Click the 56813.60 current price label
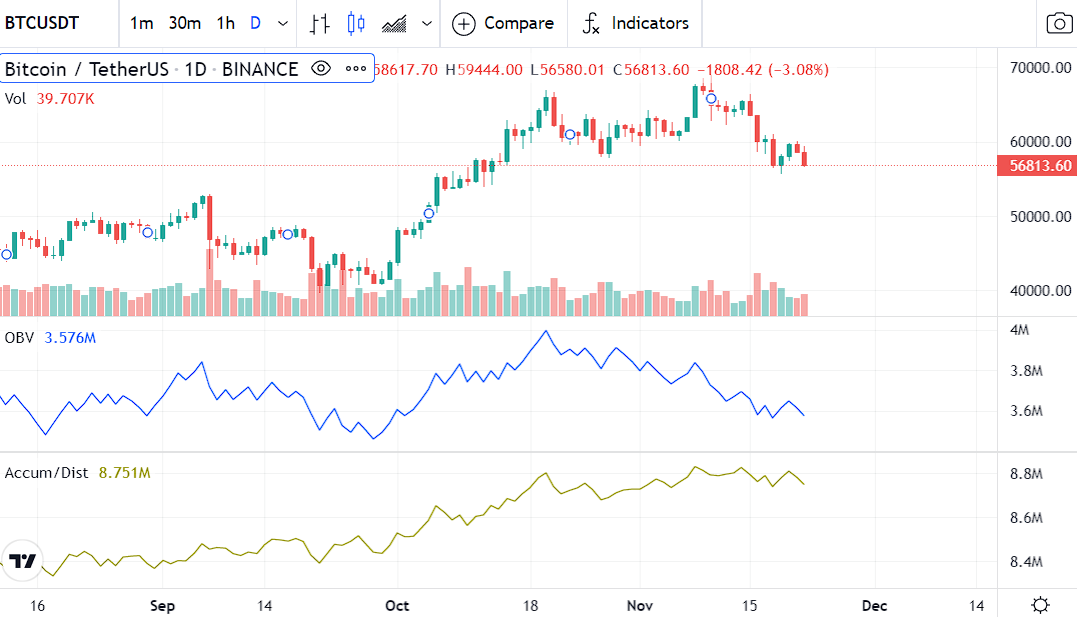 [1036, 166]
